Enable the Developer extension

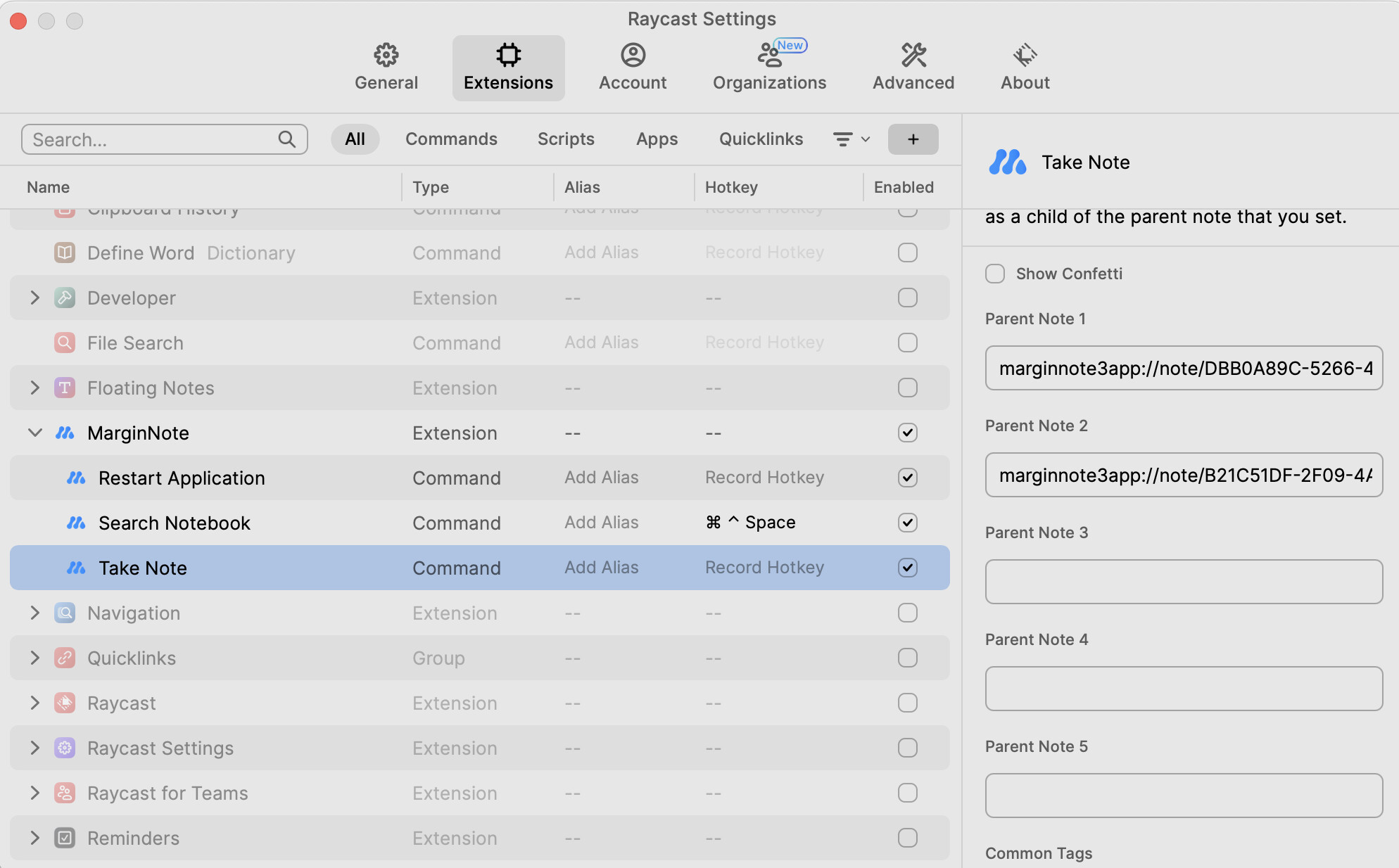click(907, 298)
